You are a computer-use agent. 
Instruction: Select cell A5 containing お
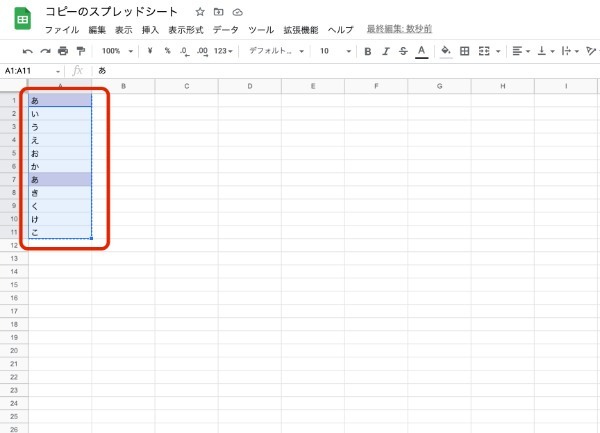[60, 153]
